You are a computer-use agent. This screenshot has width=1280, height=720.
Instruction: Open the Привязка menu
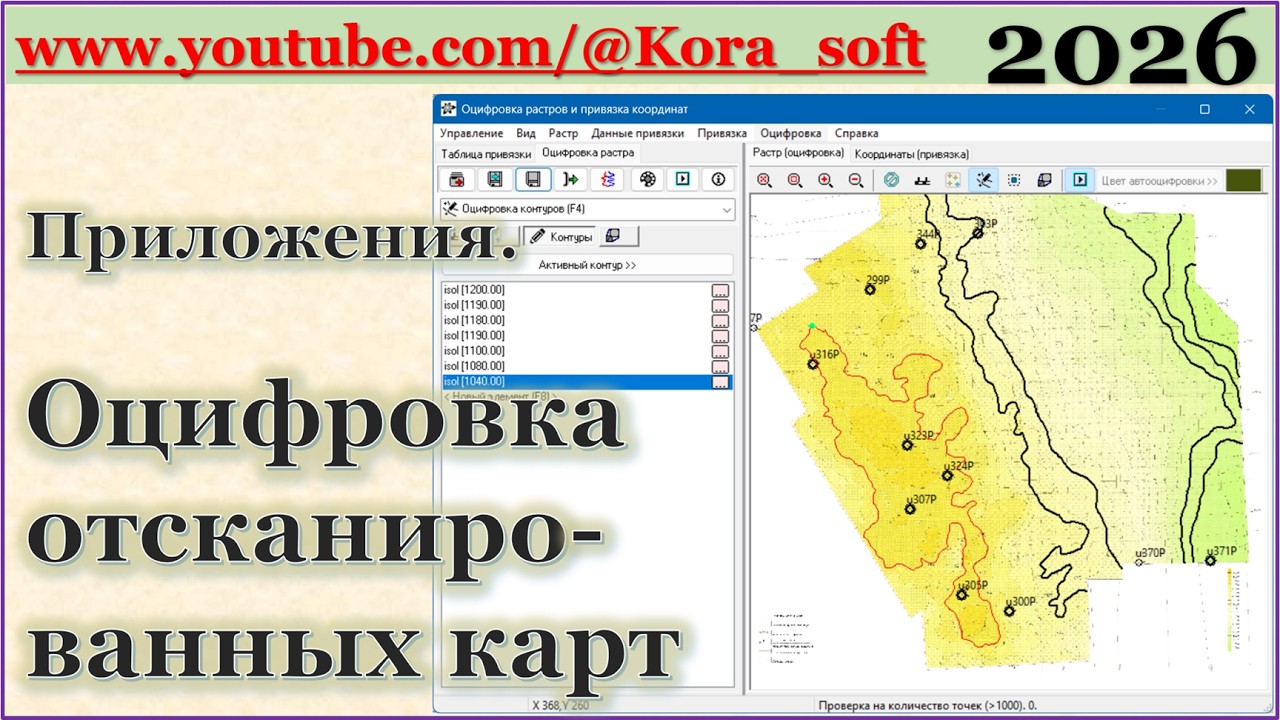[722, 133]
